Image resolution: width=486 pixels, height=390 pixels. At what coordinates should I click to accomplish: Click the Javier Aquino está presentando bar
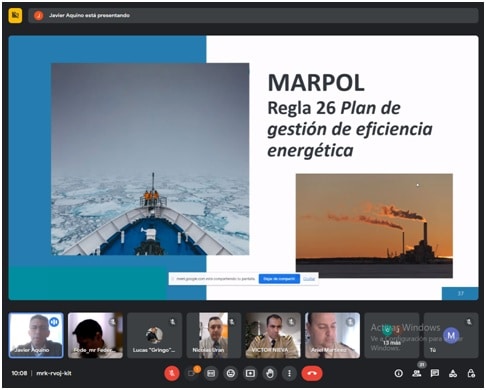[253, 15]
